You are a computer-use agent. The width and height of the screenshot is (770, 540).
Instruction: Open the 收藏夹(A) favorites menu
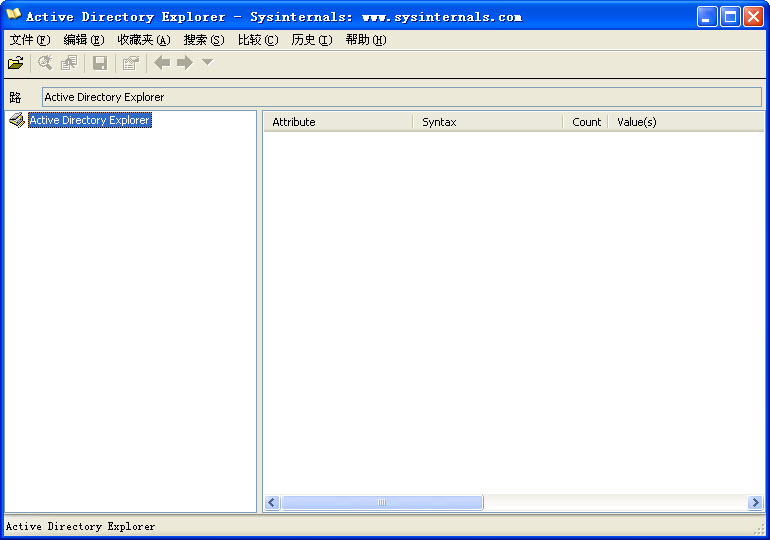143,40
